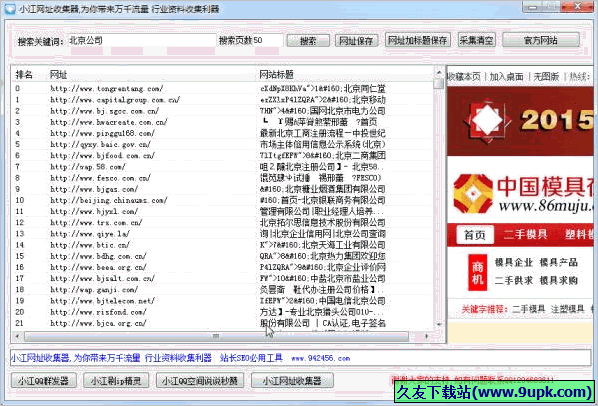The image size is (598, 406).
Task: Open the 二手模具 tab on the website
Action: pos(526,234)
